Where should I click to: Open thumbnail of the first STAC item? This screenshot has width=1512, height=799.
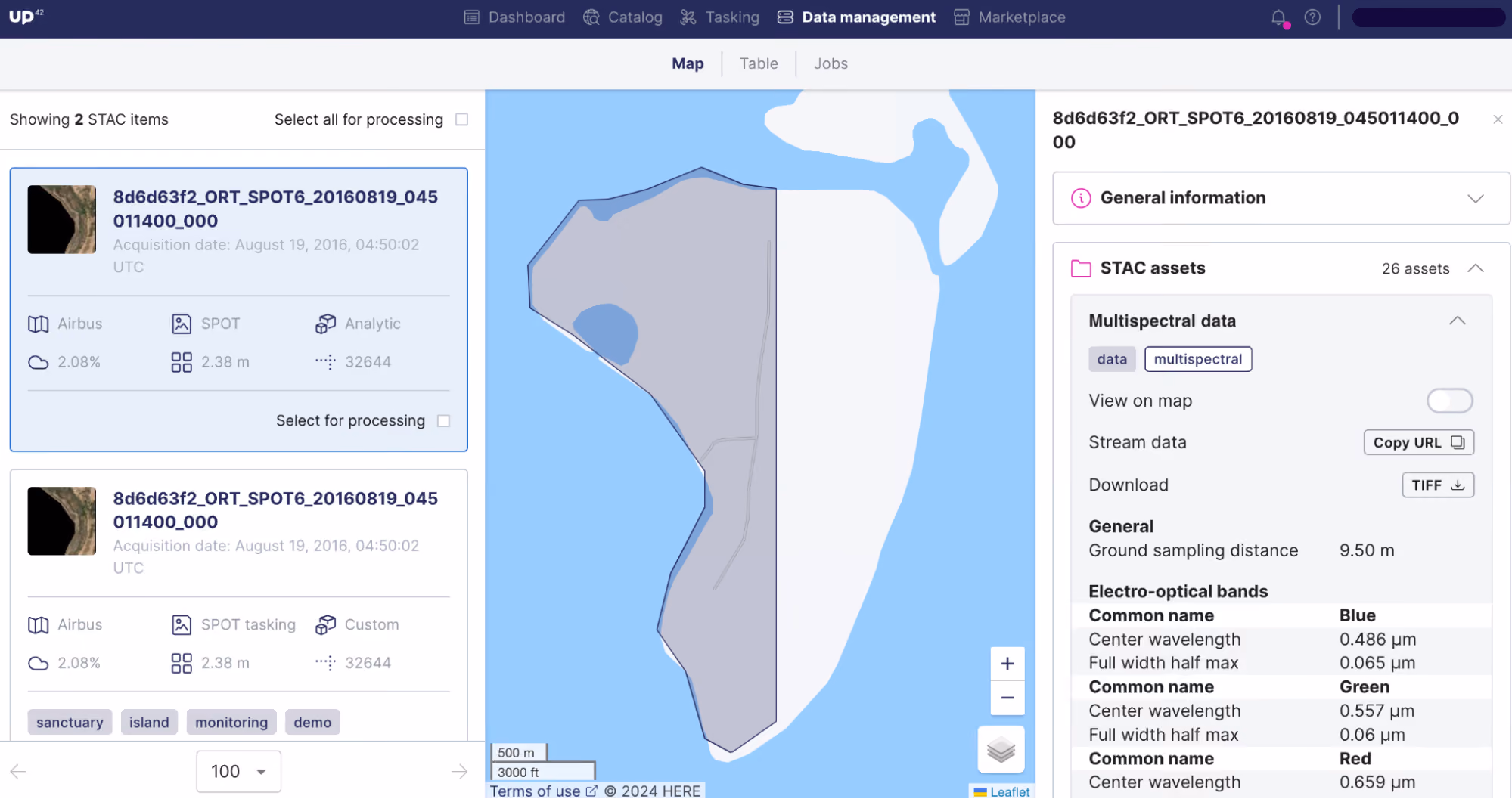coord(62,219)
